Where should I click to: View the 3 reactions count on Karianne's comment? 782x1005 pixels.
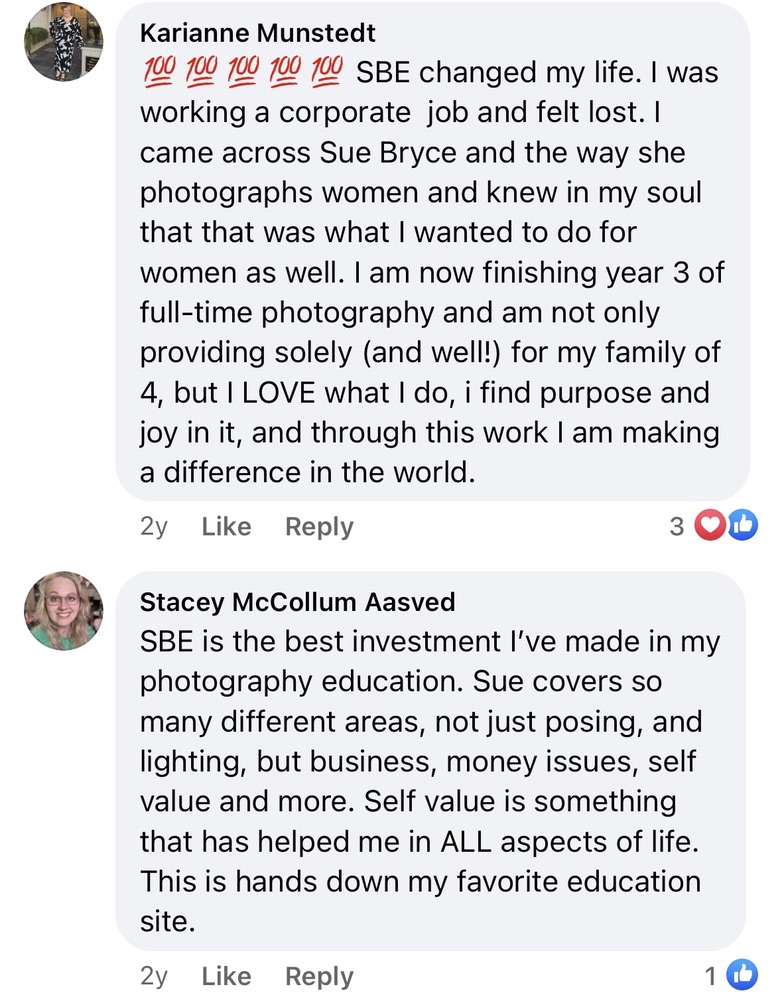[x=677, y=526]
